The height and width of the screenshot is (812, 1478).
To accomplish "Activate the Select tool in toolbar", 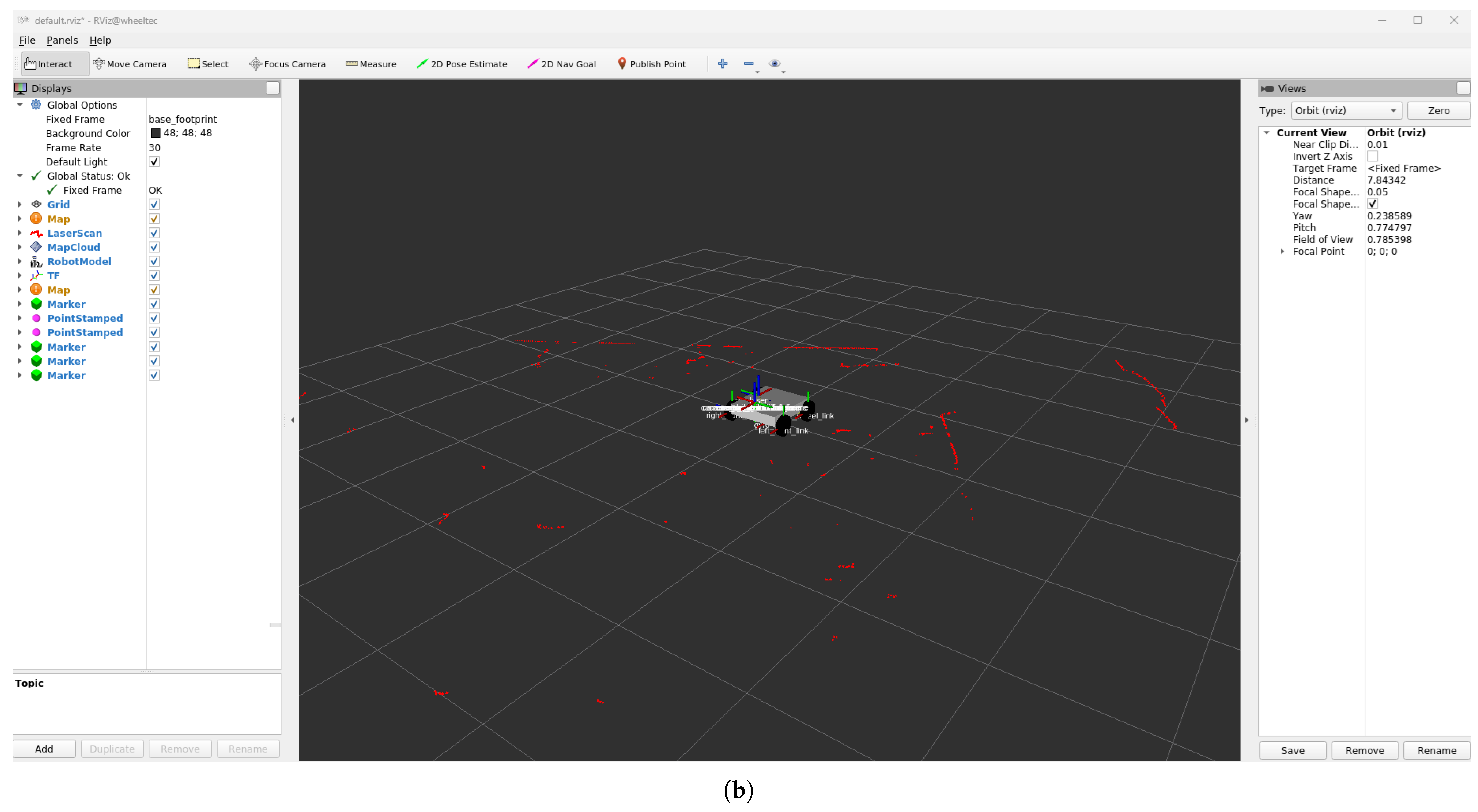I will 208,64.
